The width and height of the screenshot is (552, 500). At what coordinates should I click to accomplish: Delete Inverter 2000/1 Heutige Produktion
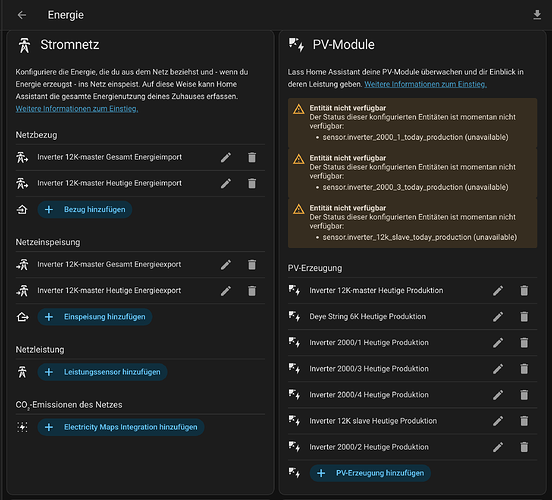pyautogui.click(x=524, y=343)
